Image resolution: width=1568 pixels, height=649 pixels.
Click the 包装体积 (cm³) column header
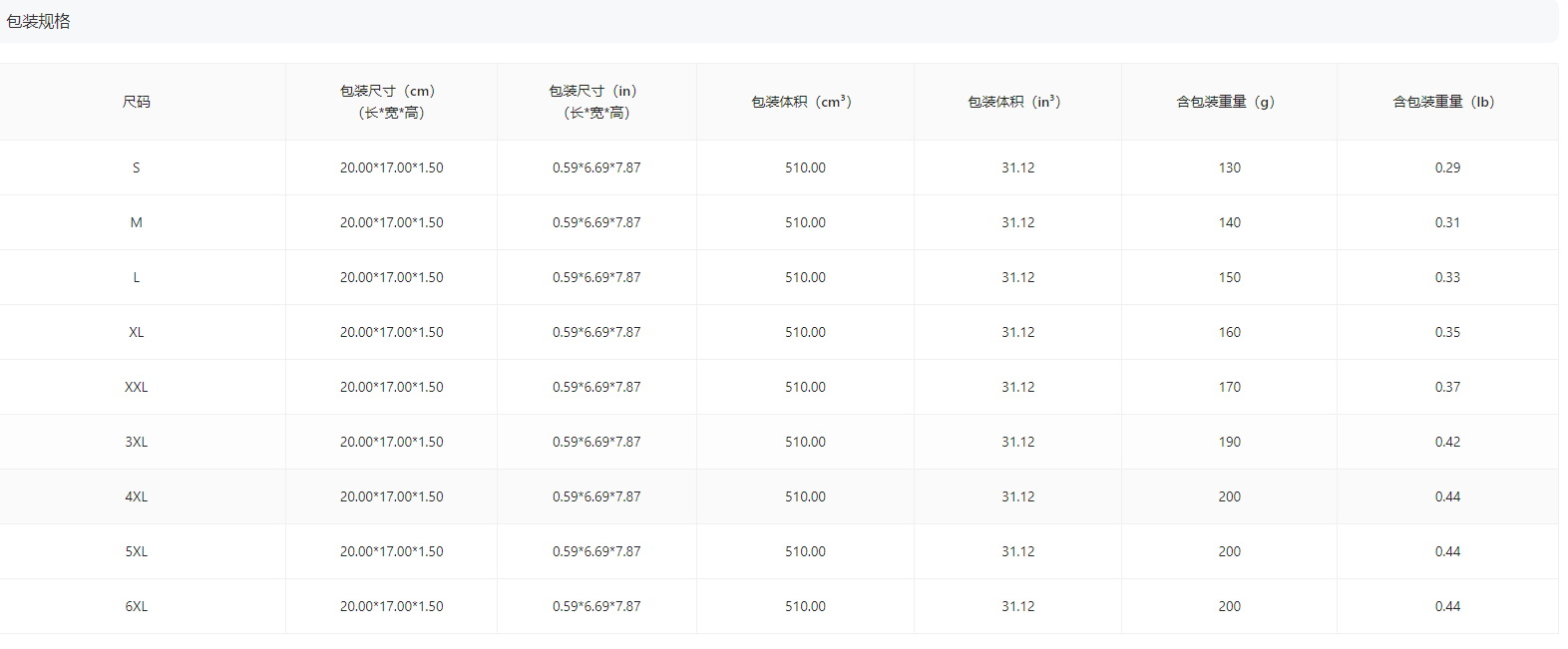coord(805,102)
